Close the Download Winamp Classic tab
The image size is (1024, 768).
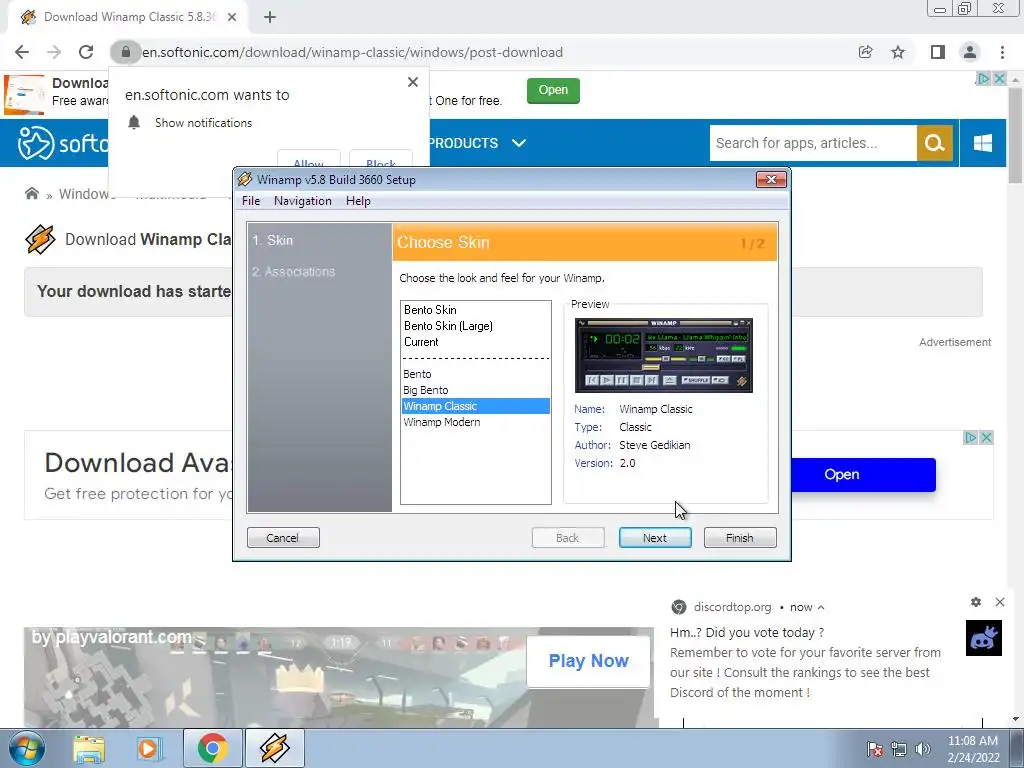click(x=232, y=17)
